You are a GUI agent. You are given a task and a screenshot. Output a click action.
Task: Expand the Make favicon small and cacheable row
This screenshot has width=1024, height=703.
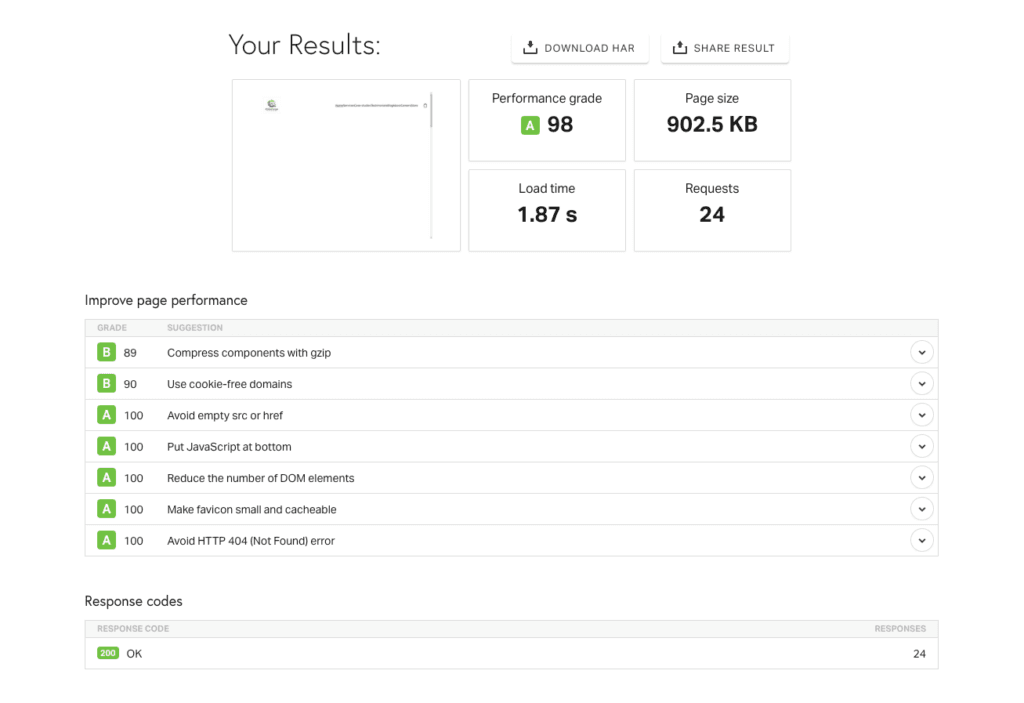click(921, 509)
